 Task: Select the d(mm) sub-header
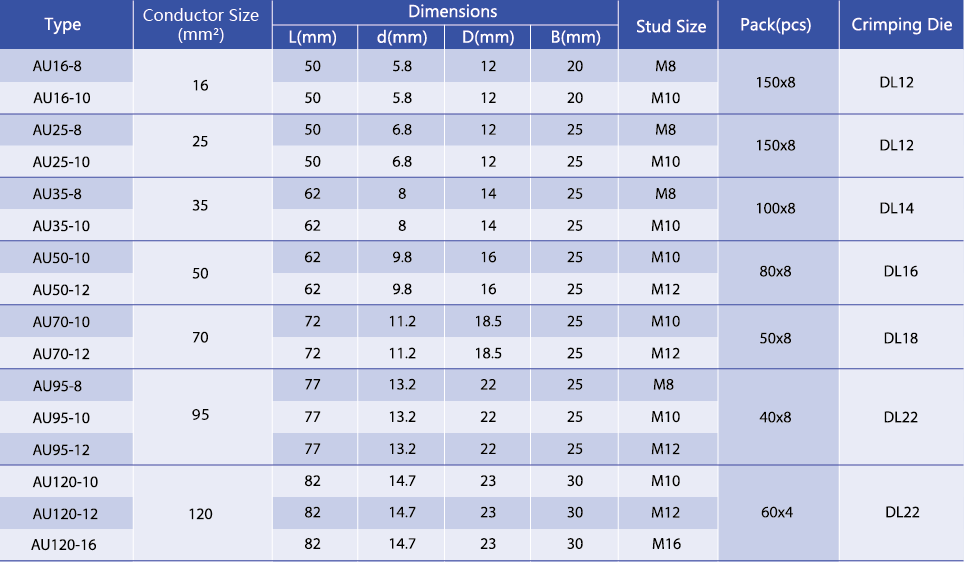pyautogui.click(x=401, y=37)
